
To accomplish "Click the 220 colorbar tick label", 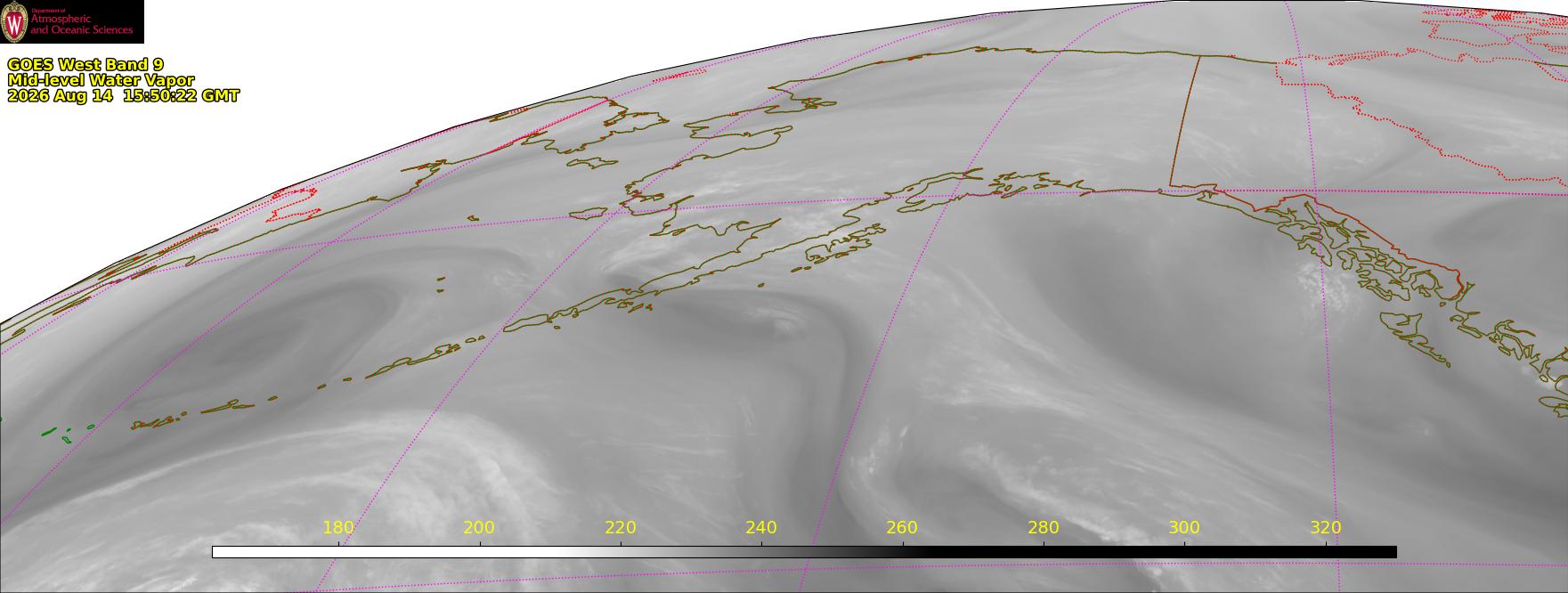I will coord(621,527).
